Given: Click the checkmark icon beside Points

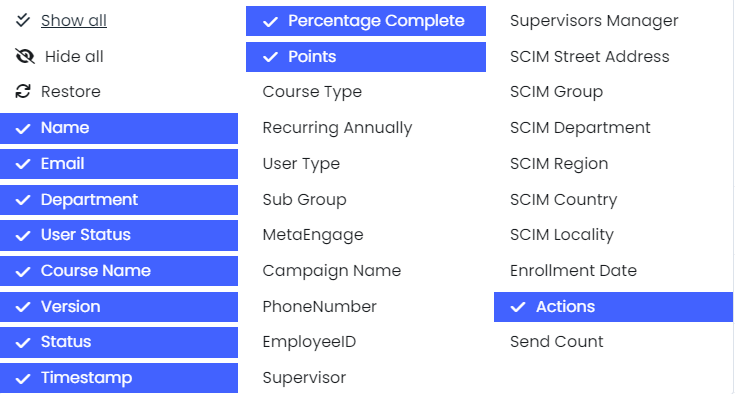Looking at the screenshot, I should [x=270, y=57].
